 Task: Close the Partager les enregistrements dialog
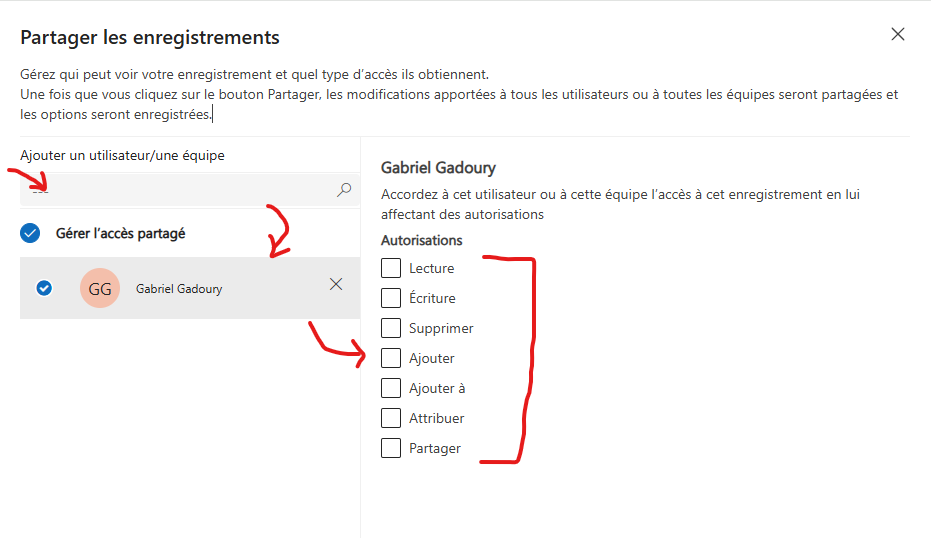click(898, 34)
